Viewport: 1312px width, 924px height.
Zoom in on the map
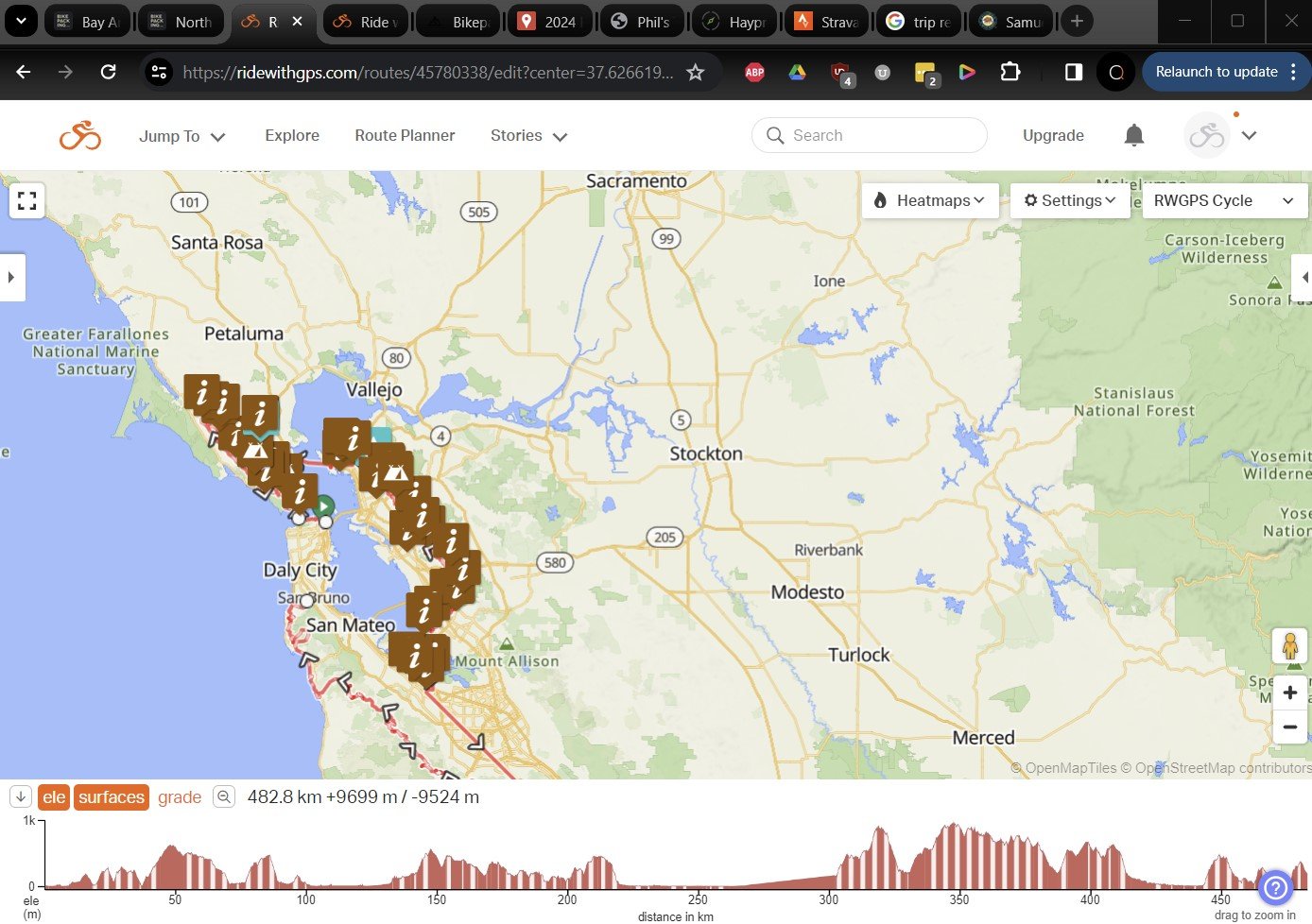[x=1290, y=693]
